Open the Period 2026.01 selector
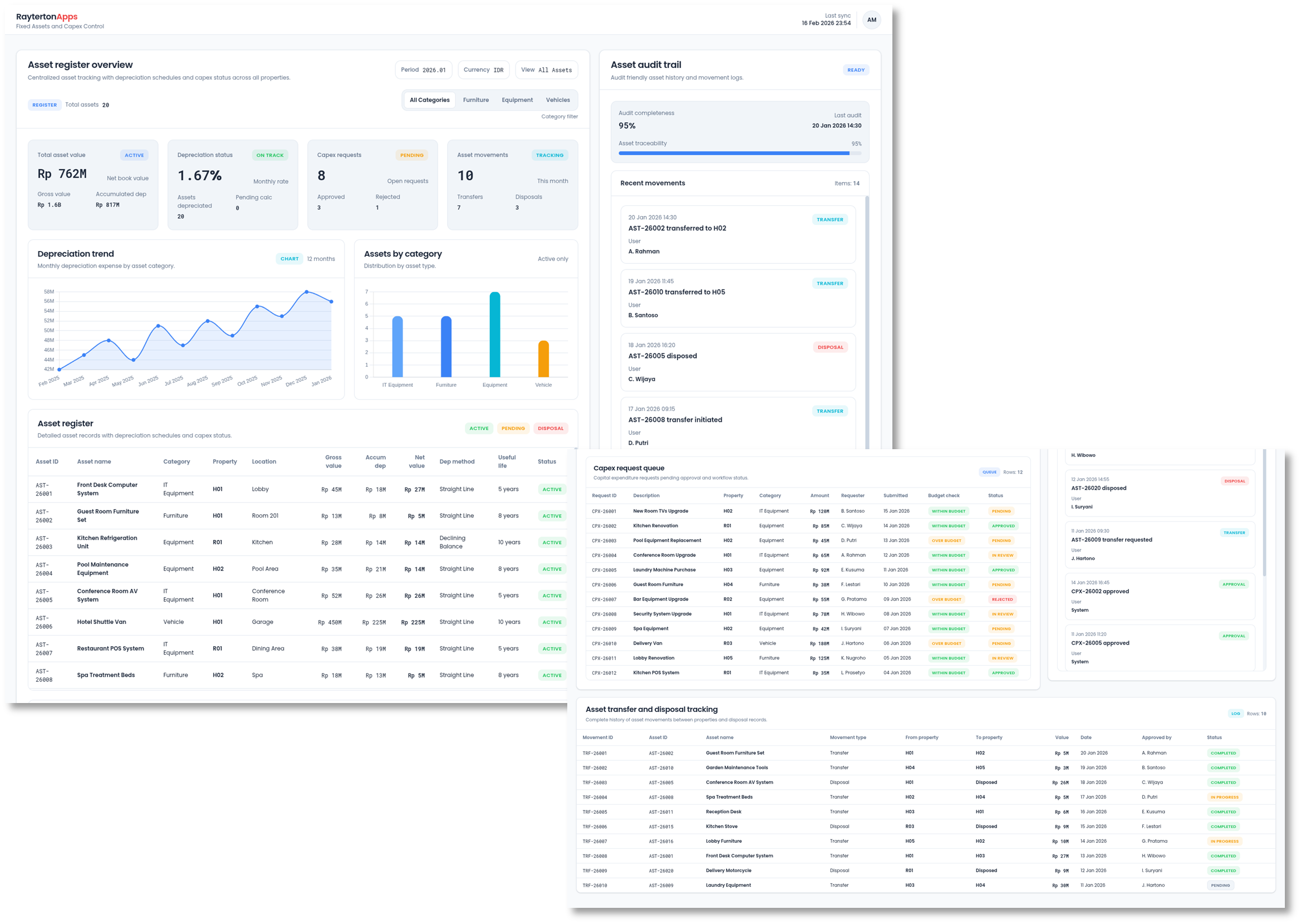This screenshot has height=924, width=1301. (423, 70)
